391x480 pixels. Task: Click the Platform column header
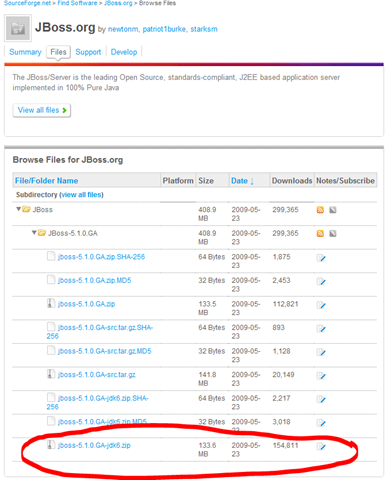tap(178, 181)
